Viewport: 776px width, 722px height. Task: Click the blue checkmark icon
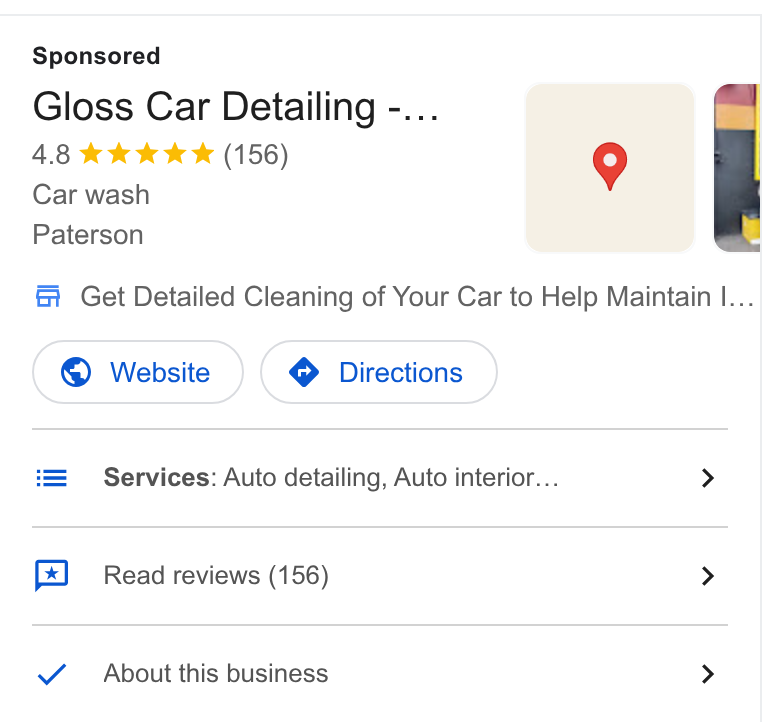[x=52, y=674]
